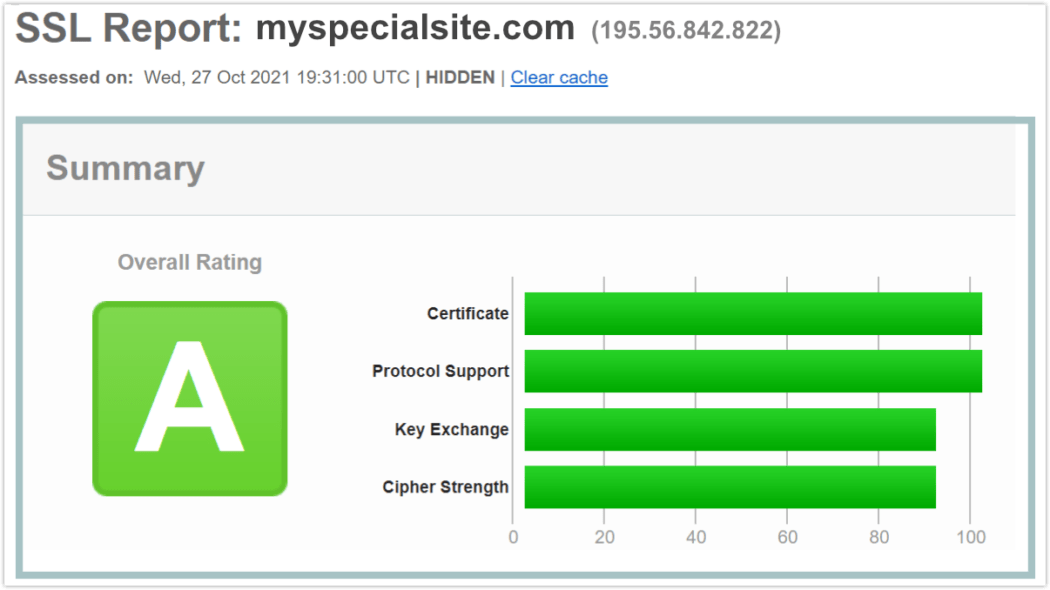Select the 100 mark on chart axis
This screenshot has width=1050, height=590.
[x=971, y=536]
